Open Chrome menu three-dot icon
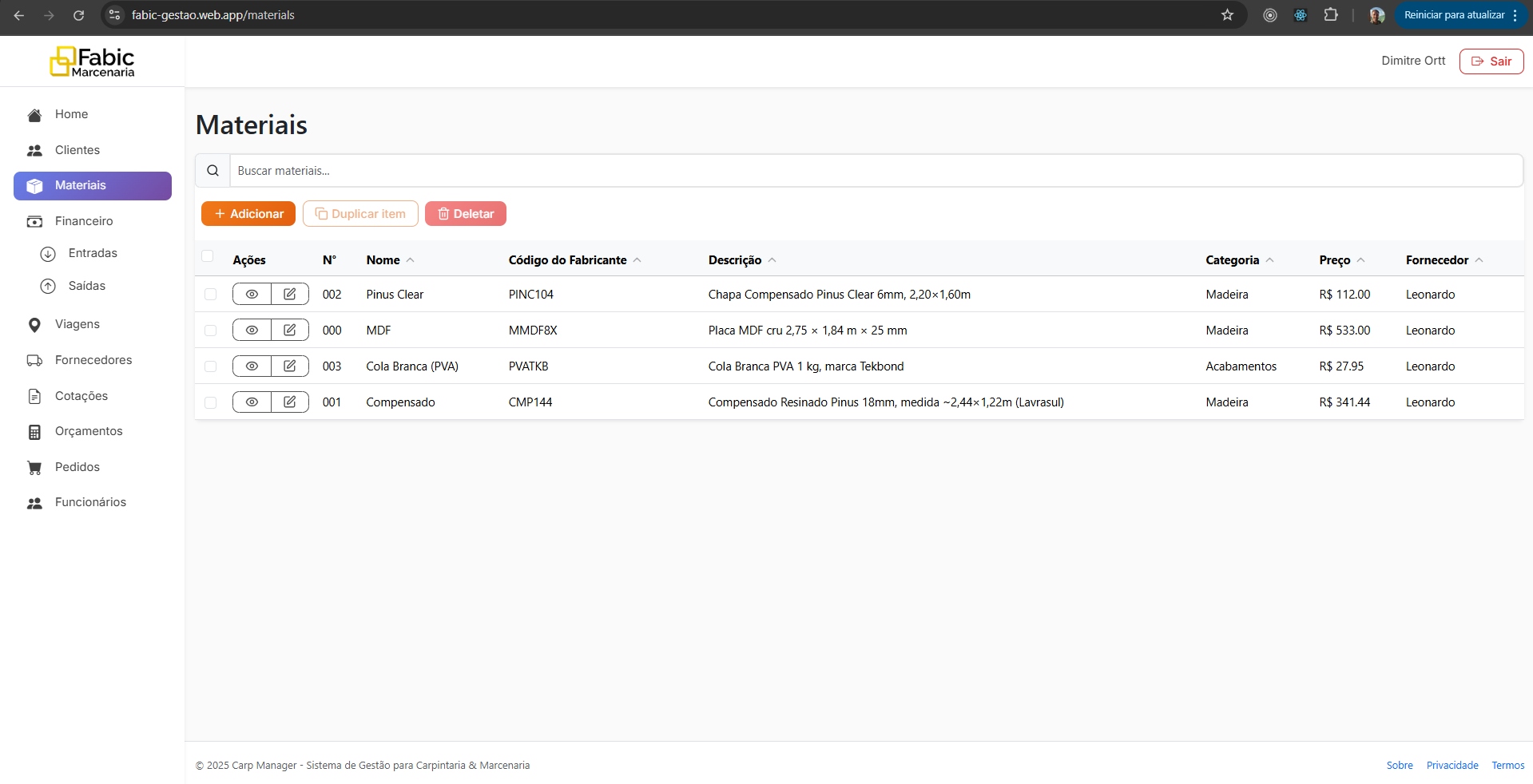Image resolution: width=1533 pixels, height=784 pixels. [x=1515, y=15]
